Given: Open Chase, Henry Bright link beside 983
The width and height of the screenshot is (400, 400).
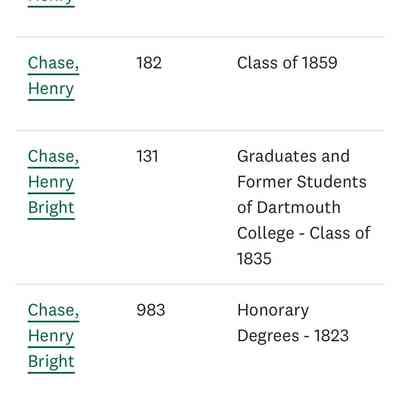Looking at the screenshot, I should (53, 336).
